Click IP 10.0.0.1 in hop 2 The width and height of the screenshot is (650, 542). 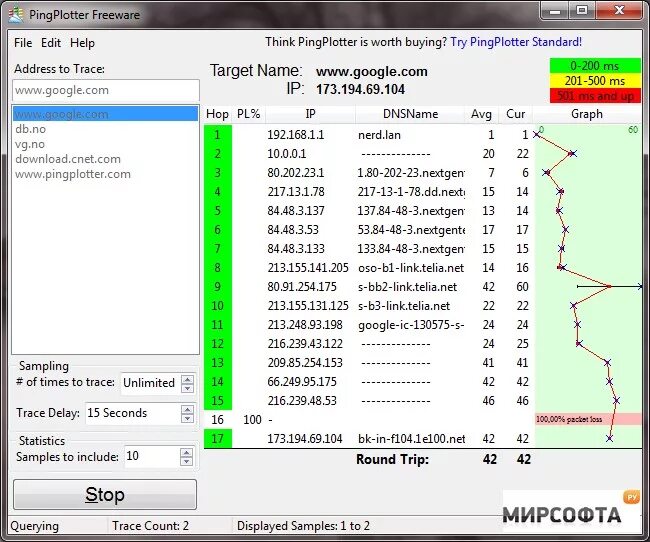(x=286, y=154)
